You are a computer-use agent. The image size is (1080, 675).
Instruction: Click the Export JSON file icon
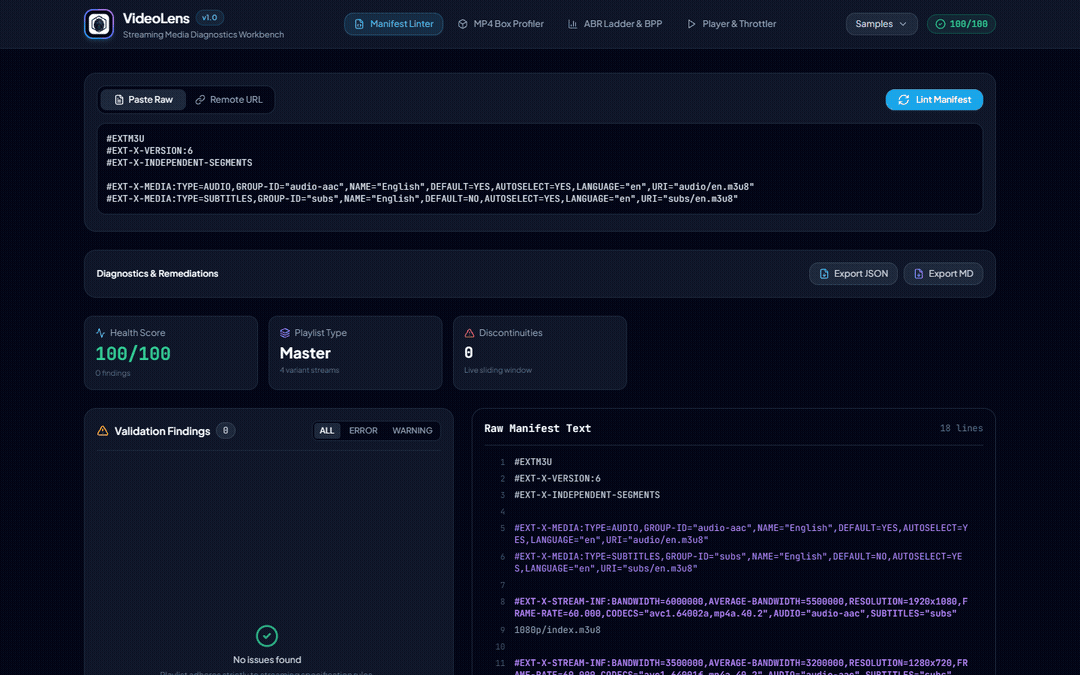click(824, 274)
